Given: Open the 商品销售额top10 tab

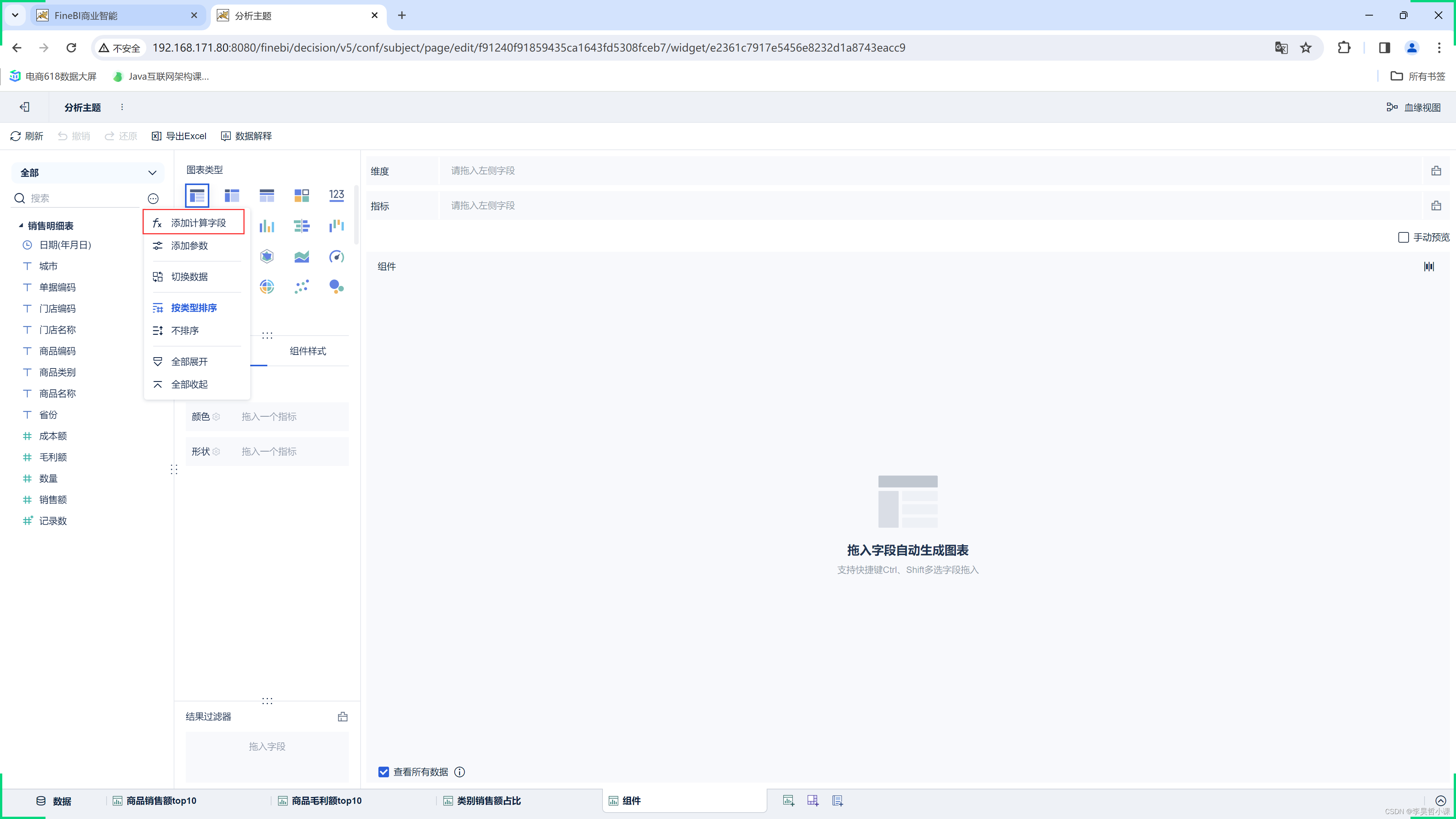Looking at the screenshot, I should pyautogui.click(x=154, y=801).
